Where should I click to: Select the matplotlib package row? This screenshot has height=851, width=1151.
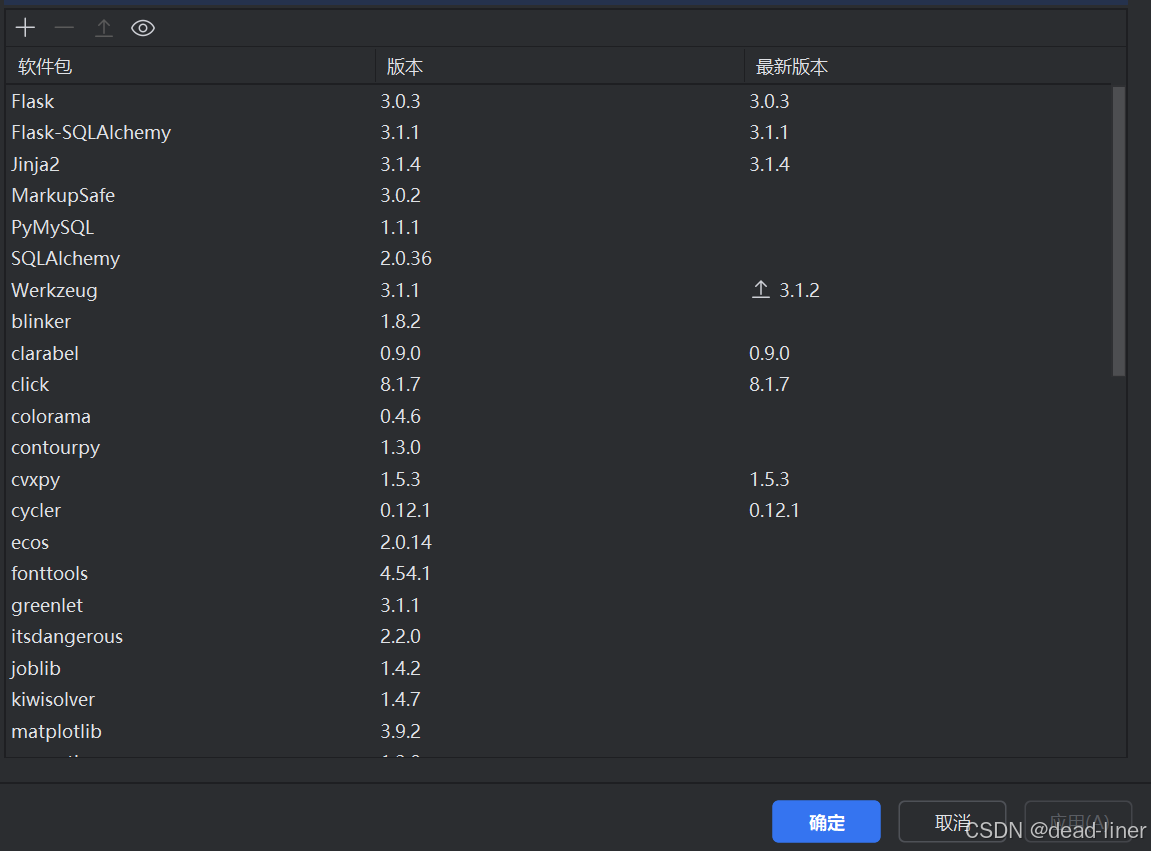[x=559, y=731]
